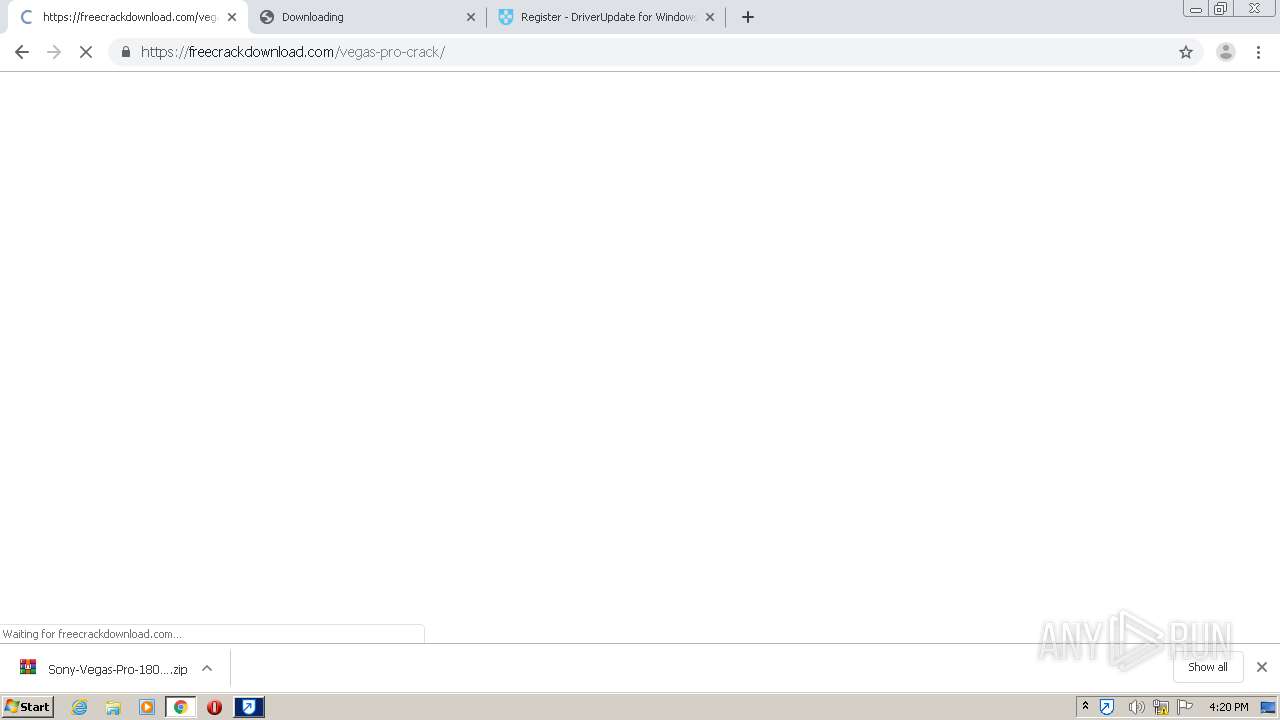Viewport: 1280px width, 720px height.
Task: Close the Downloading tab
Action: click(x=471, y=17)
